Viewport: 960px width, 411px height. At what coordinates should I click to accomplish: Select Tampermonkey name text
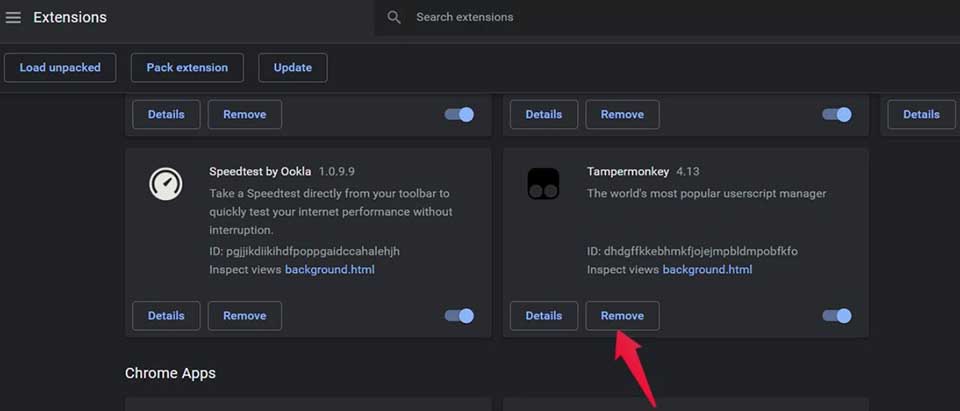tap(628, 172)
